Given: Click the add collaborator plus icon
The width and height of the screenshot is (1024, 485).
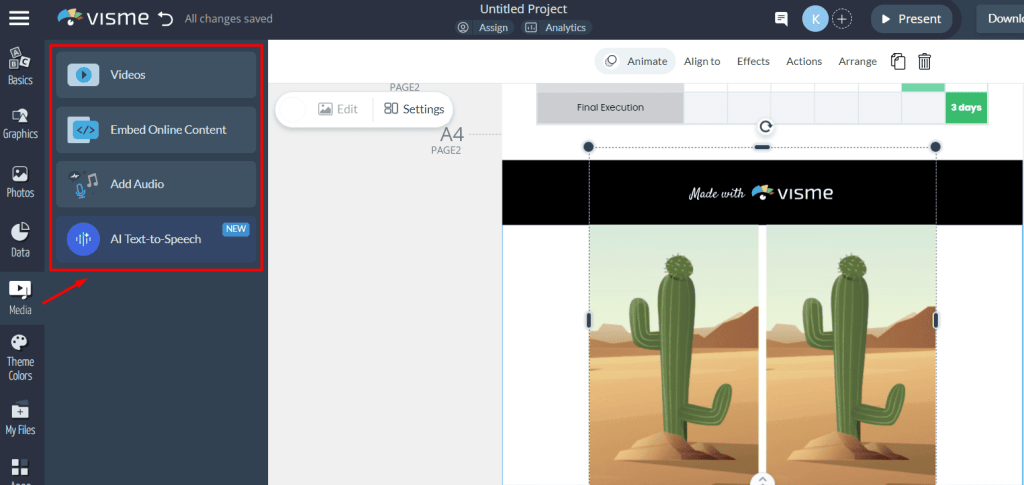Looking at the screenshot, I should coord(843,19).
